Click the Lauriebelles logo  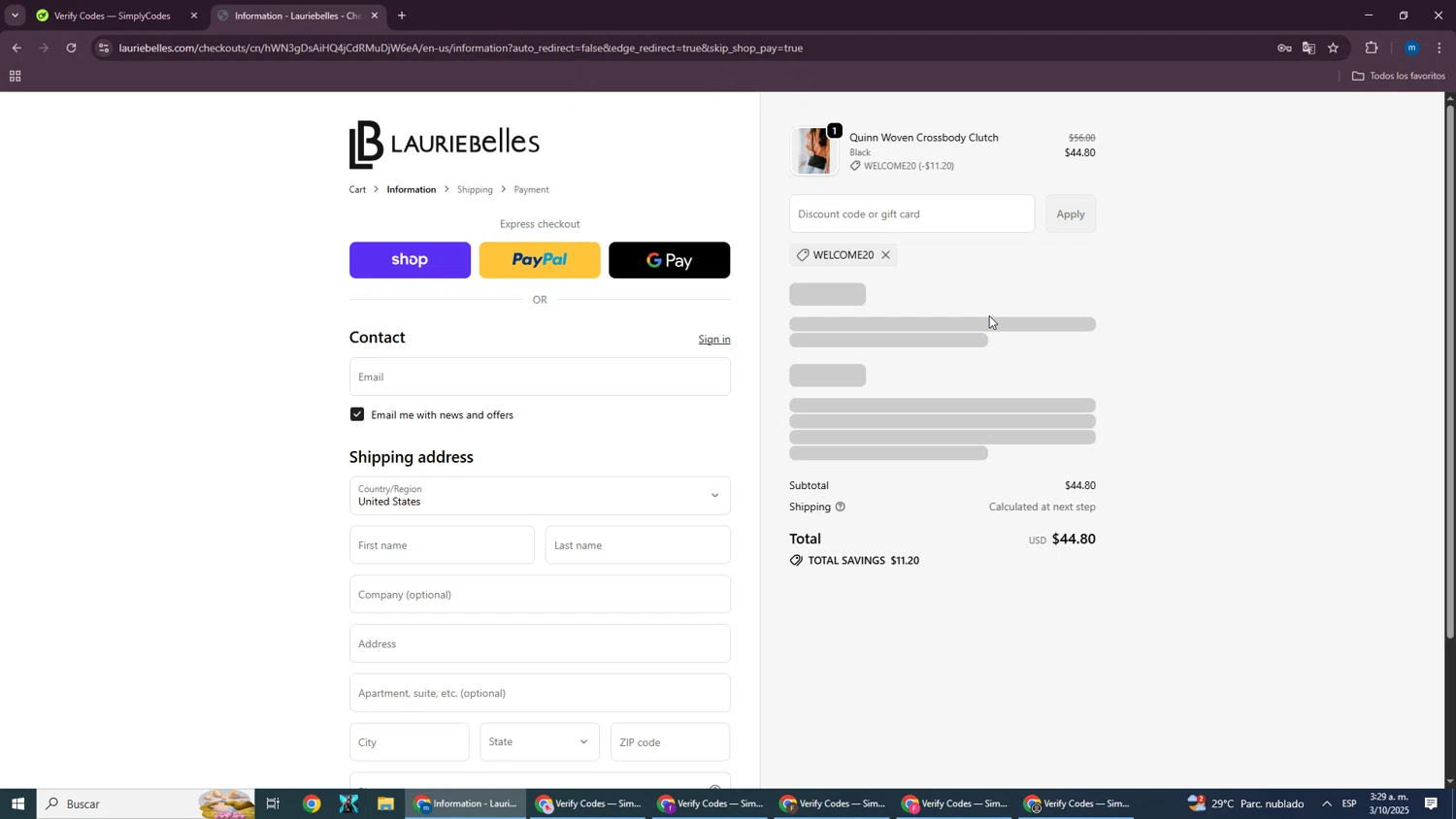coord(444,144)
